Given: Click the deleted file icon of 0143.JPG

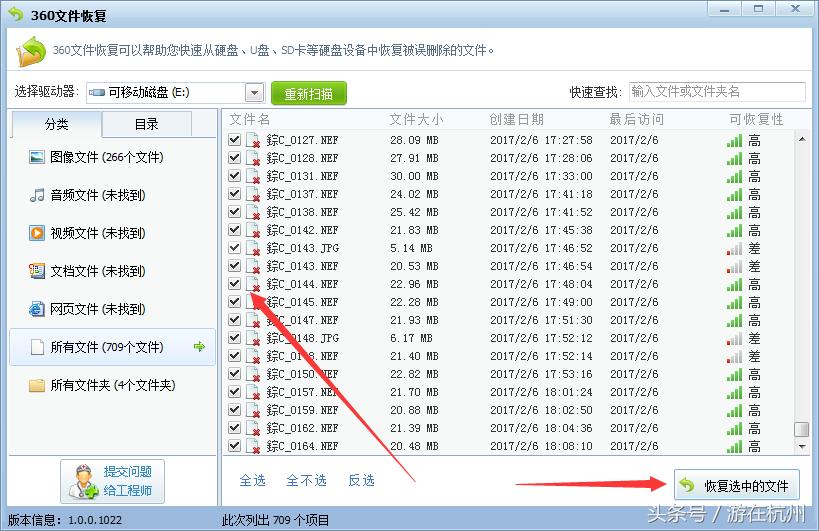Looking at the screenshot, I should [253, 248].
